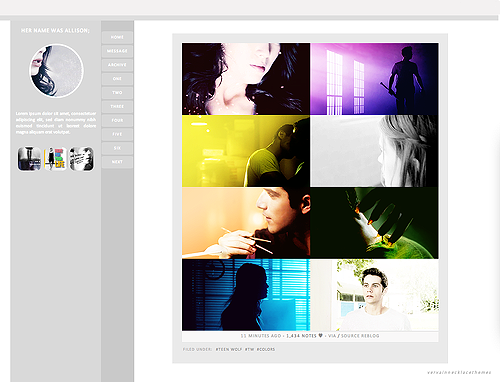500x382 pixels.
Task: Open the #COLORS tag
Action: click(266, 349)
